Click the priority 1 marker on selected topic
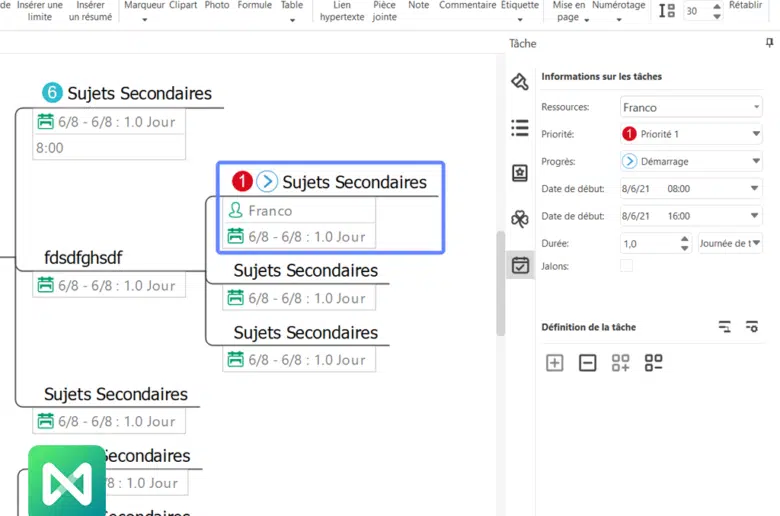Image resolution: width=780 pixels, height=516 pixels. tap(242, 182)
